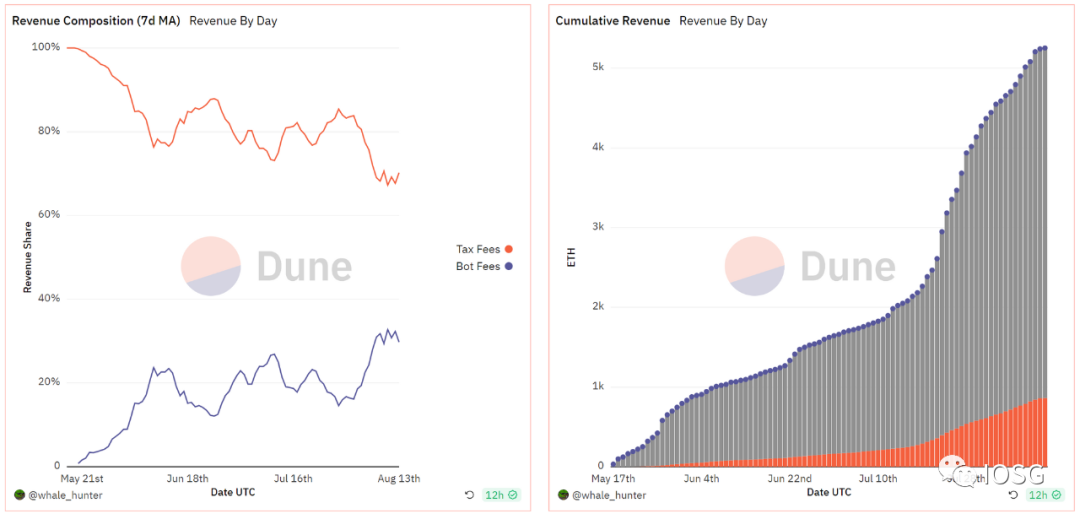
Task: Toggle the Tax Fees legend series
Action: click(484, 249)
